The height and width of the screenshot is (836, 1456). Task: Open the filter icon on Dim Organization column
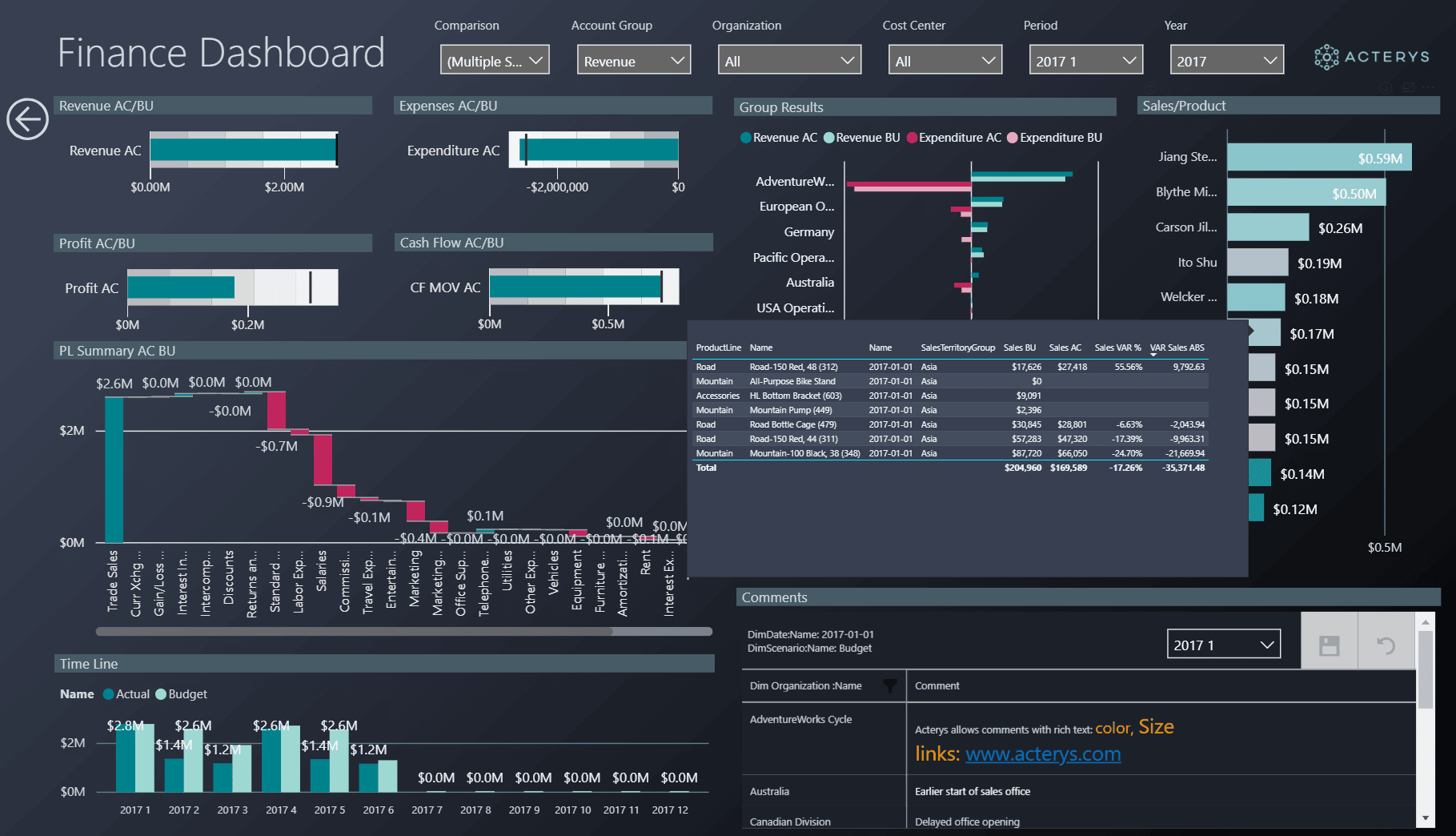pyautogui.click(x=888, y=686)
